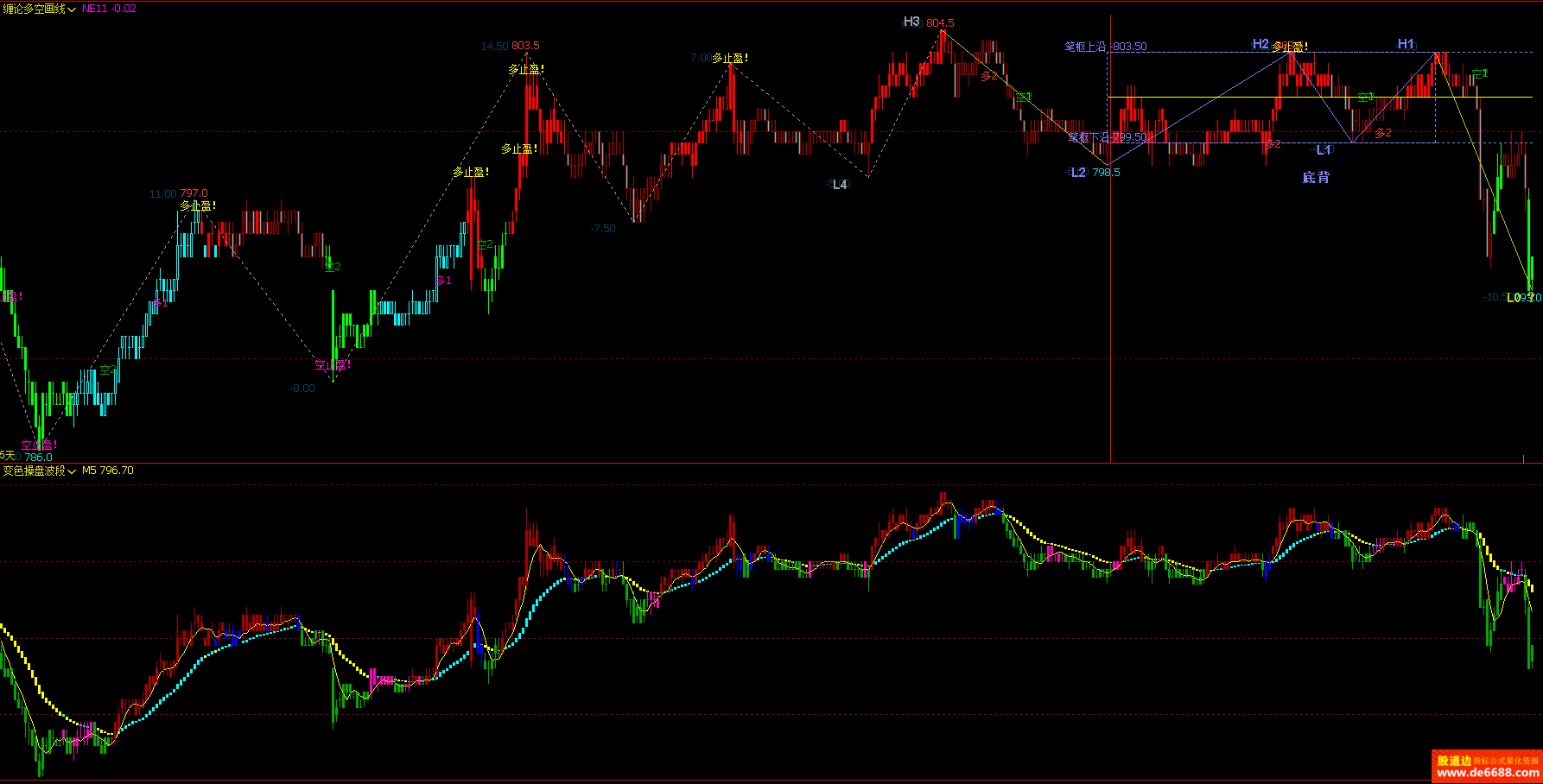Viewport: 1543px width, 784px height.
Task: Click the 底背 divergence label
Action: tap(1316, 177)
